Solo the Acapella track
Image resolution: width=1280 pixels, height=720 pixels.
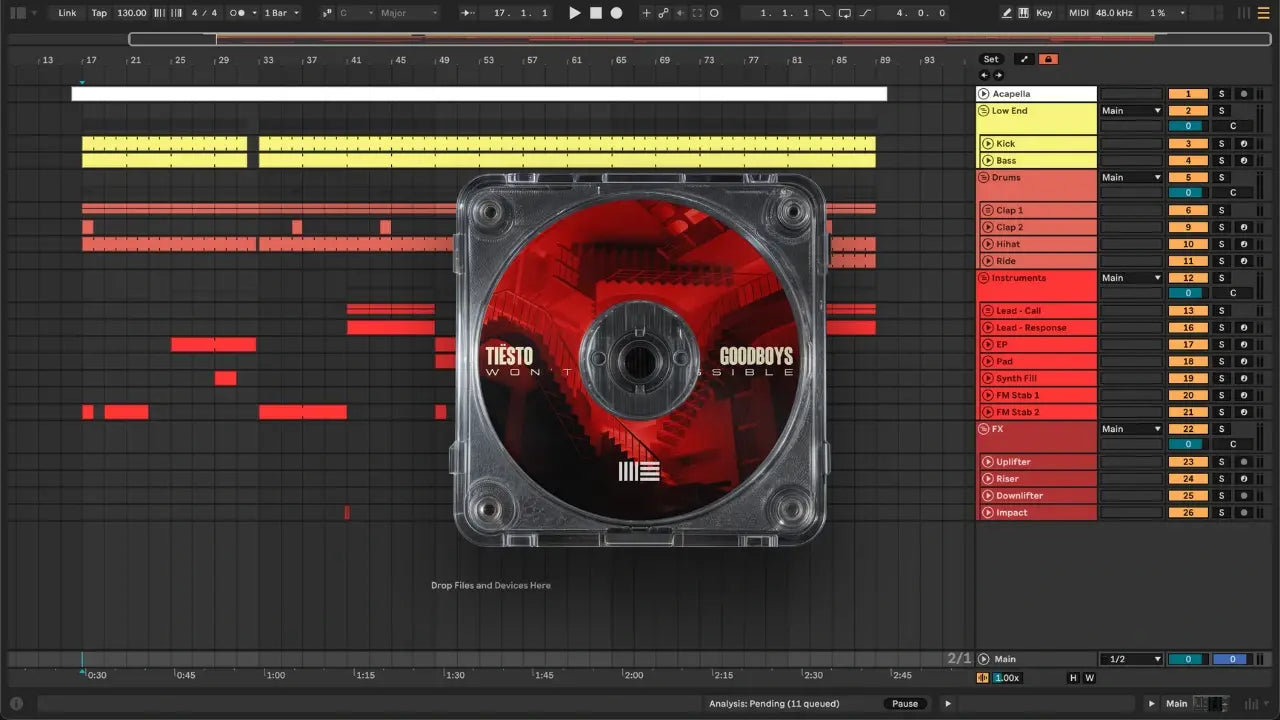[1221, 94]
